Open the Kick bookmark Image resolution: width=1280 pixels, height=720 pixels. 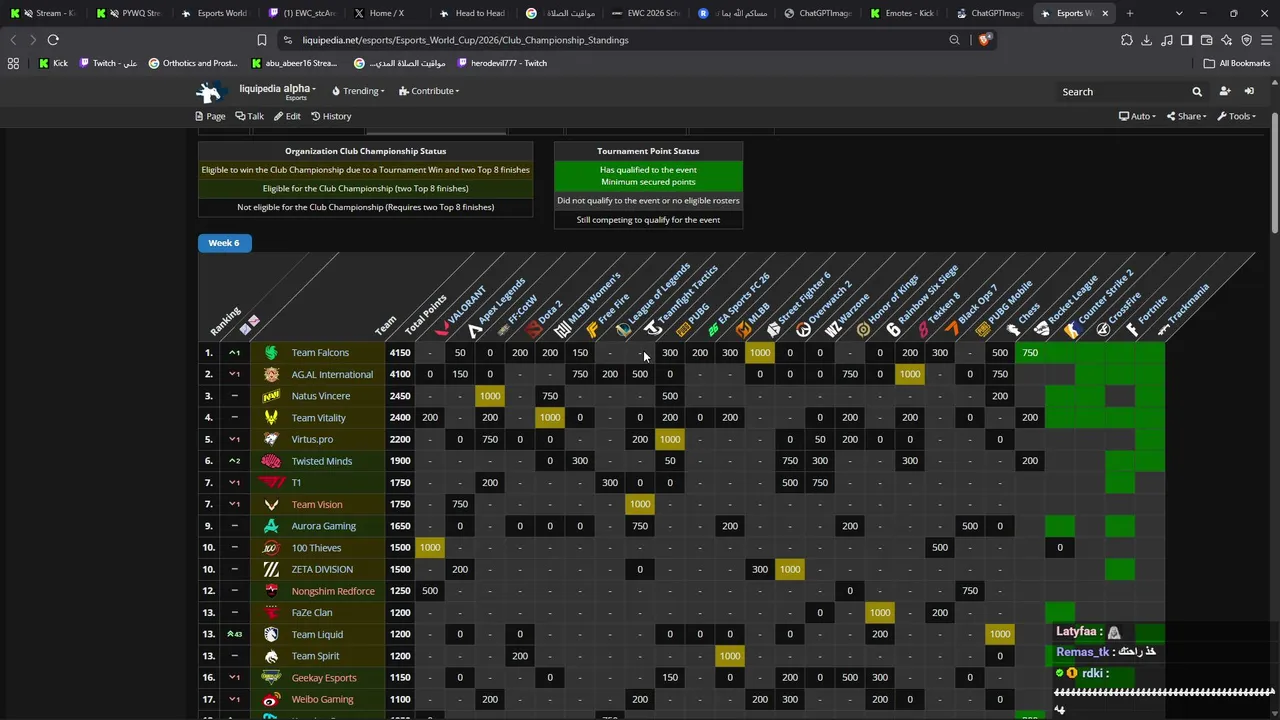pos(54,63)
